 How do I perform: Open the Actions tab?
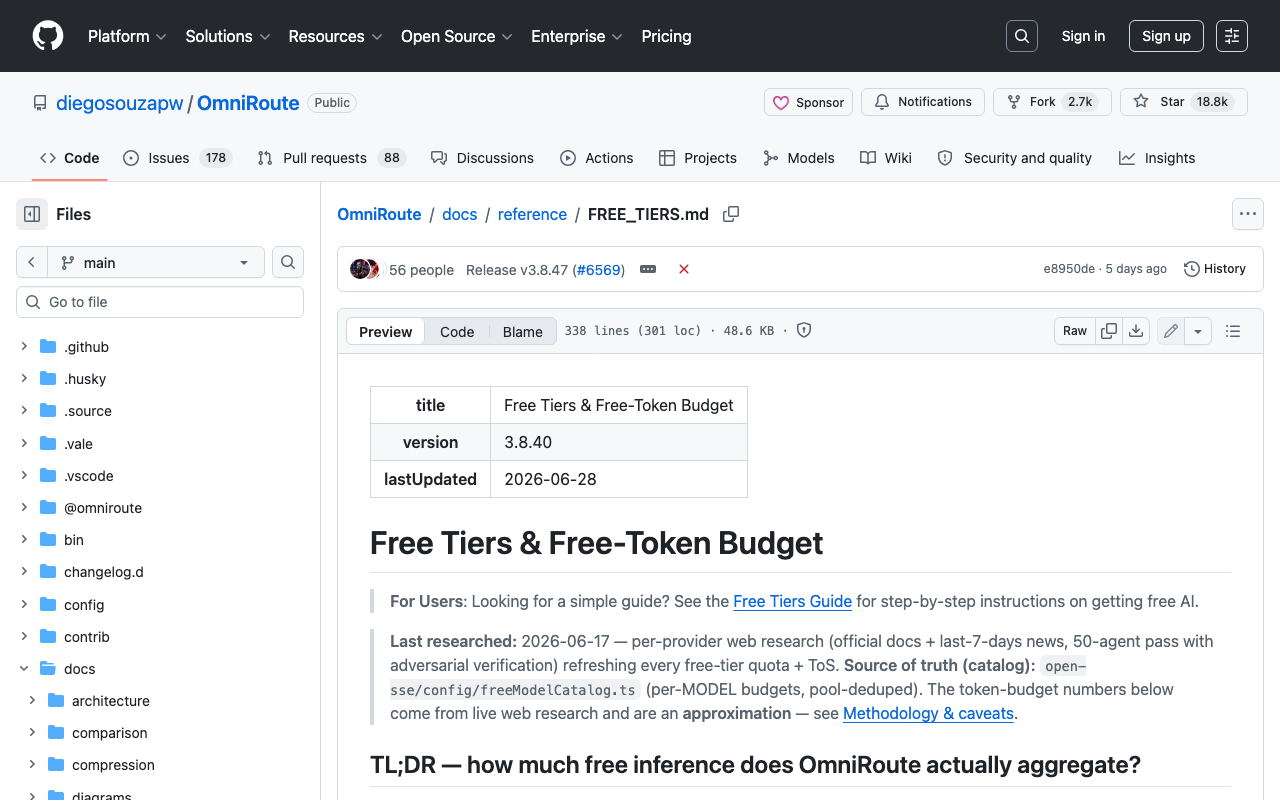click(597, 158)
